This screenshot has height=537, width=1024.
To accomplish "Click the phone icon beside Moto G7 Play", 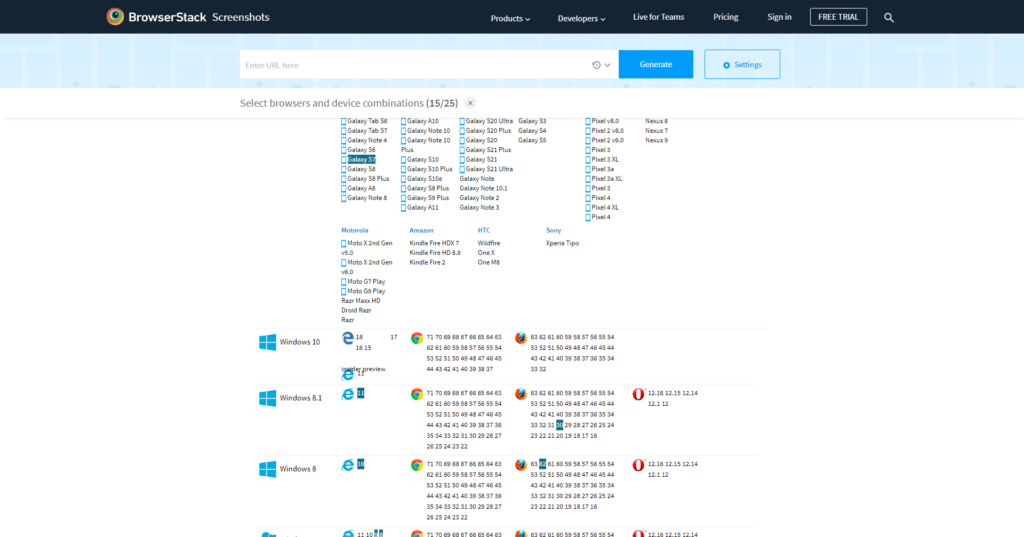I will point(344,282).
